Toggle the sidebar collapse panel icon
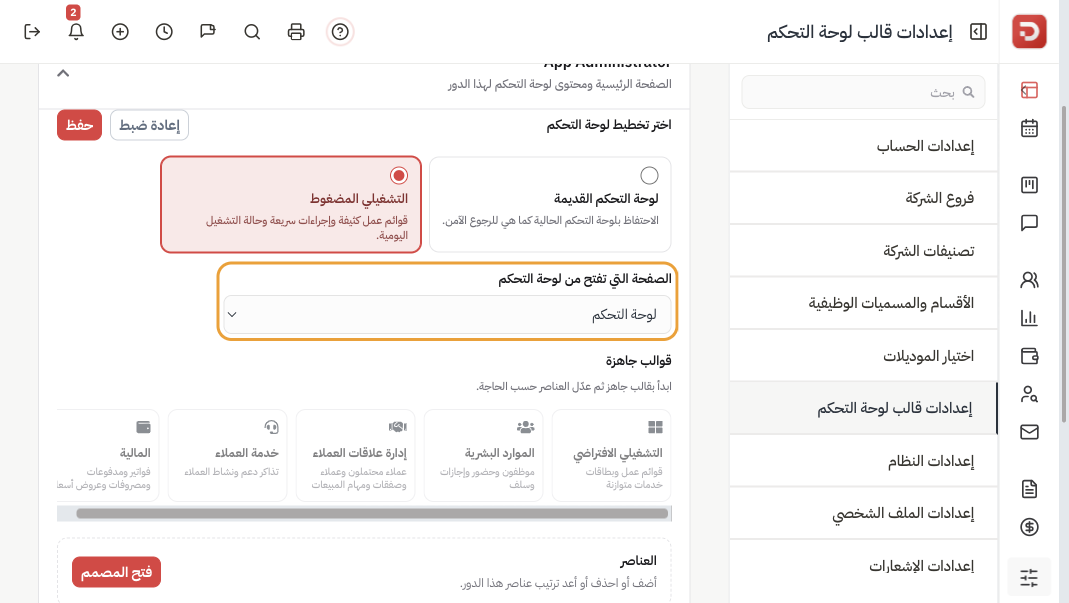Image resolution: width=1069 pixels, height=603 pixels. 978,32
